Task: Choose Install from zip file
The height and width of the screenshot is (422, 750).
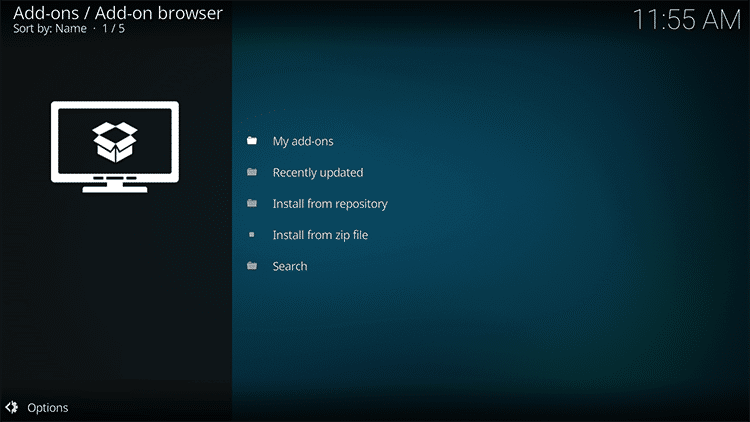Action: pyautogui.click(x=320, y=235)
